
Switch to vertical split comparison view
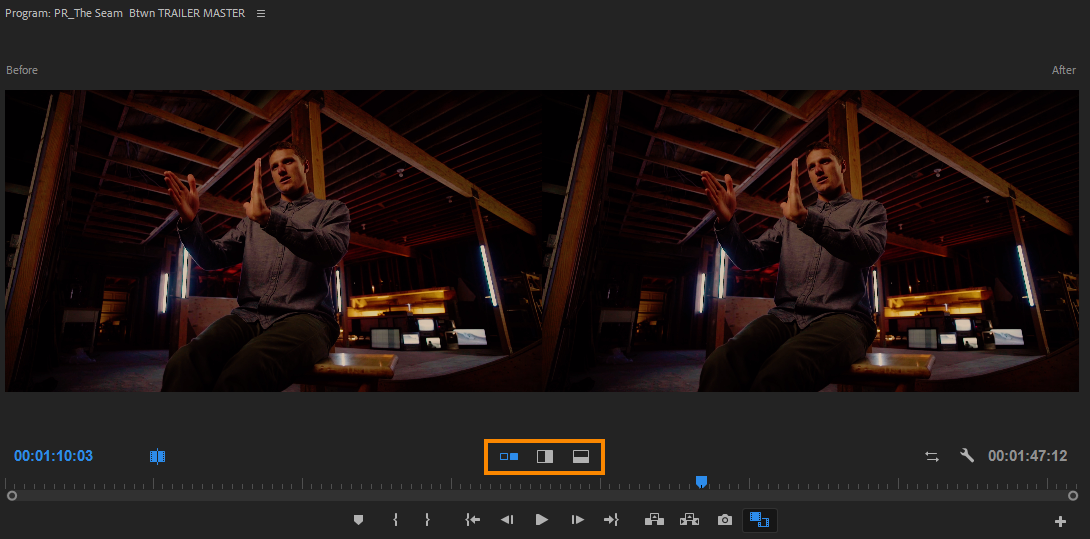click(545, 457)
